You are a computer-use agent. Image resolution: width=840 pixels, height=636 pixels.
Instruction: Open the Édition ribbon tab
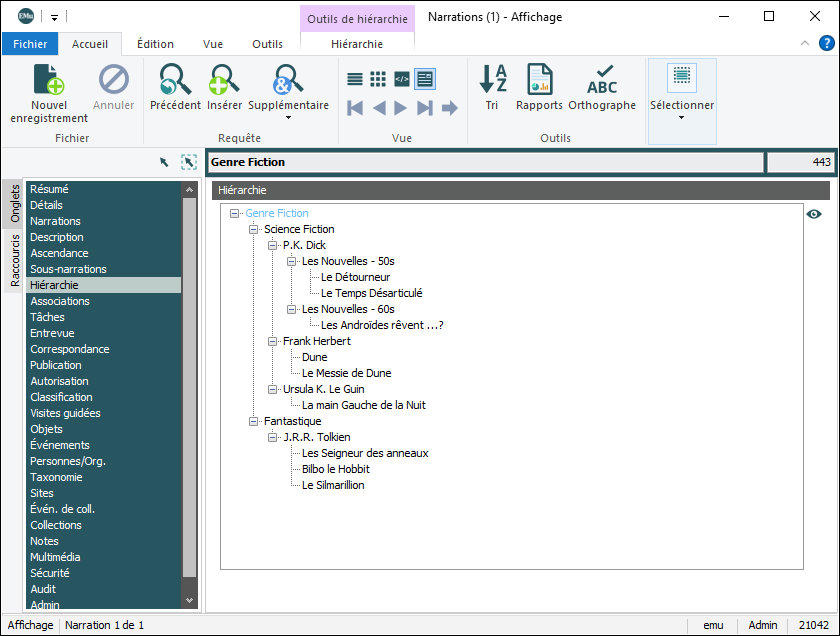tap(155, 44)
